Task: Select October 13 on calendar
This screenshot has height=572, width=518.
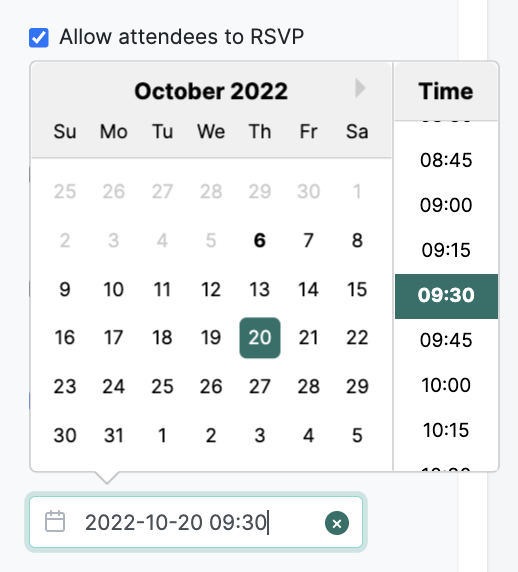Action: (x=260, y=289)
